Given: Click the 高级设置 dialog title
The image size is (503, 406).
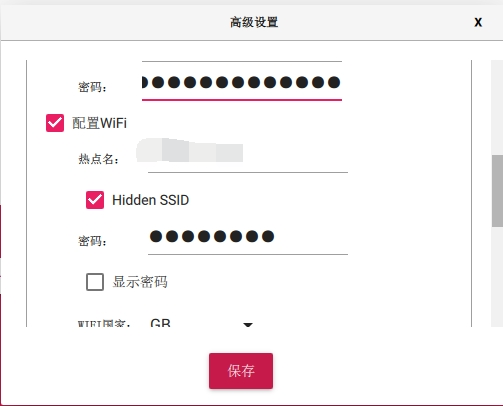Looking at the screenshot, I should [x=254, y=22].
